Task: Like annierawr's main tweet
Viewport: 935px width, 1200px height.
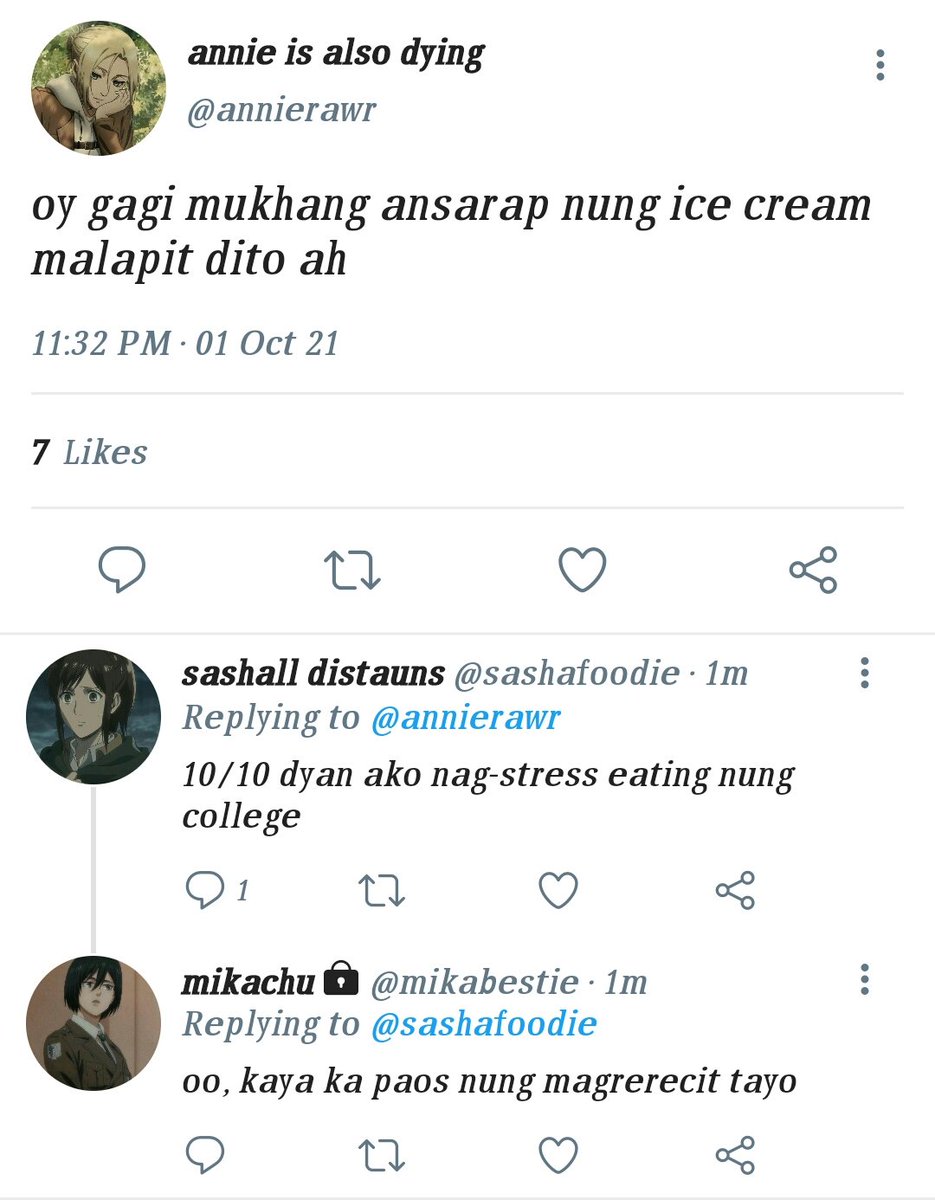Action: coord(582,571)
